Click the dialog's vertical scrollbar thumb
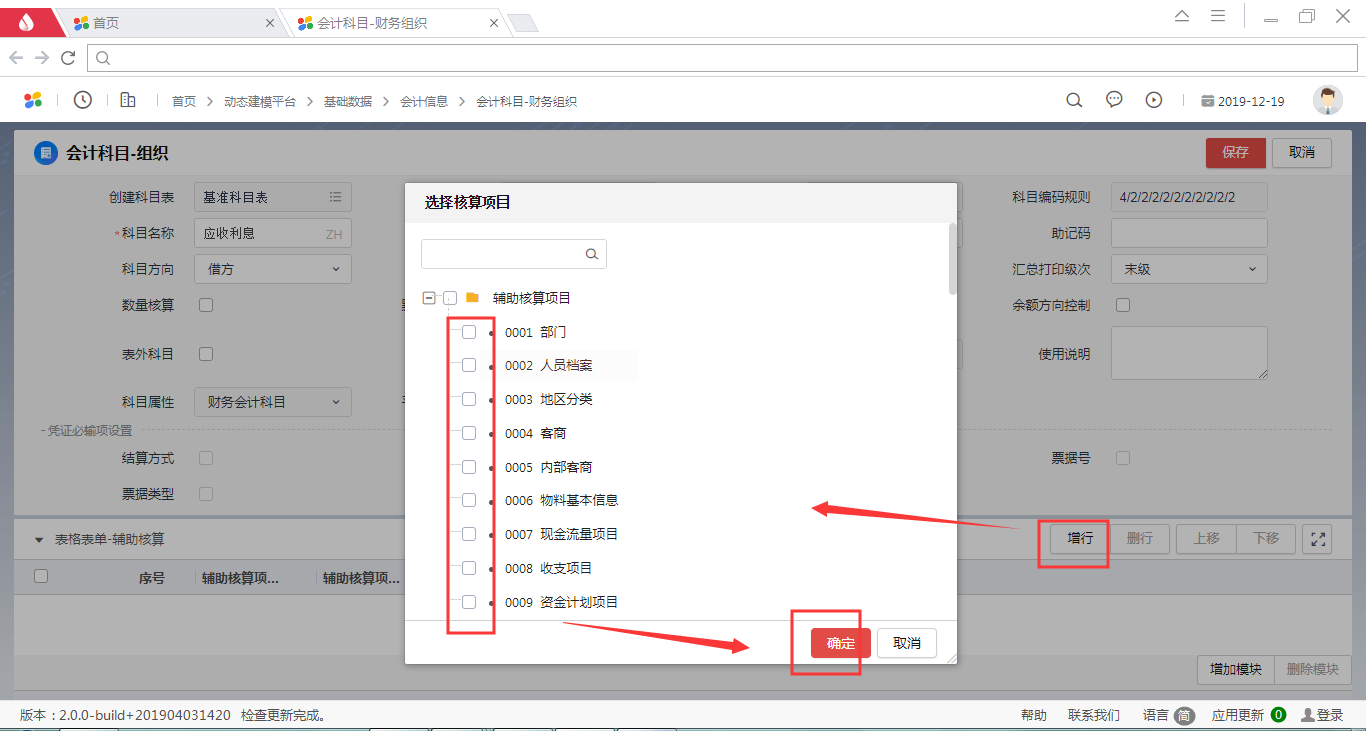The height and width of the screenshot is (731, 1366). pyautogui.click(x=953, y=259)
